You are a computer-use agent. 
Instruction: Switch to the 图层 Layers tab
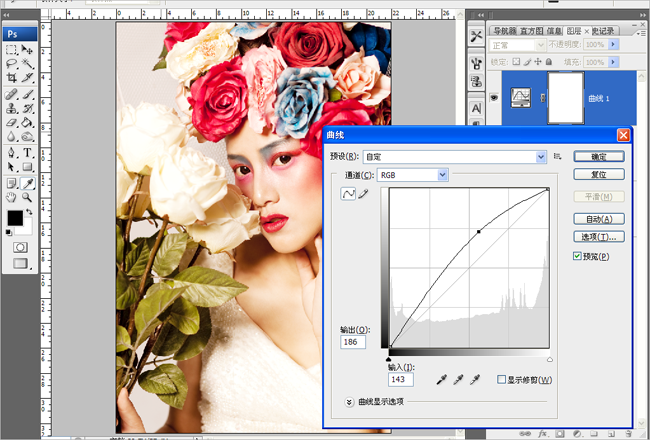point(574,31)
